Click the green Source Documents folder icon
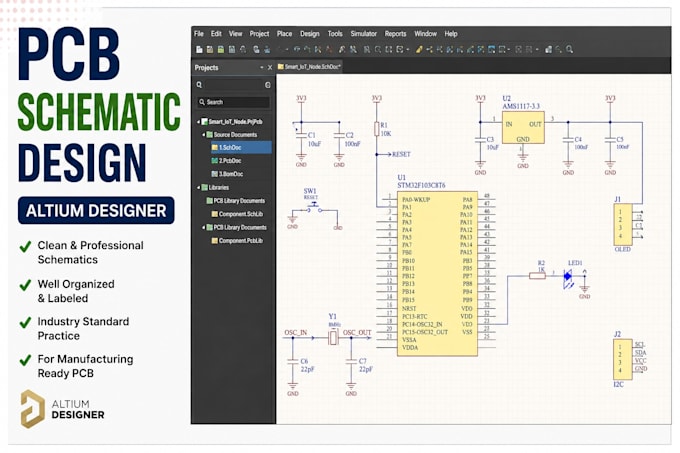Viewport: 680px width, 453px height. (209, 135)
